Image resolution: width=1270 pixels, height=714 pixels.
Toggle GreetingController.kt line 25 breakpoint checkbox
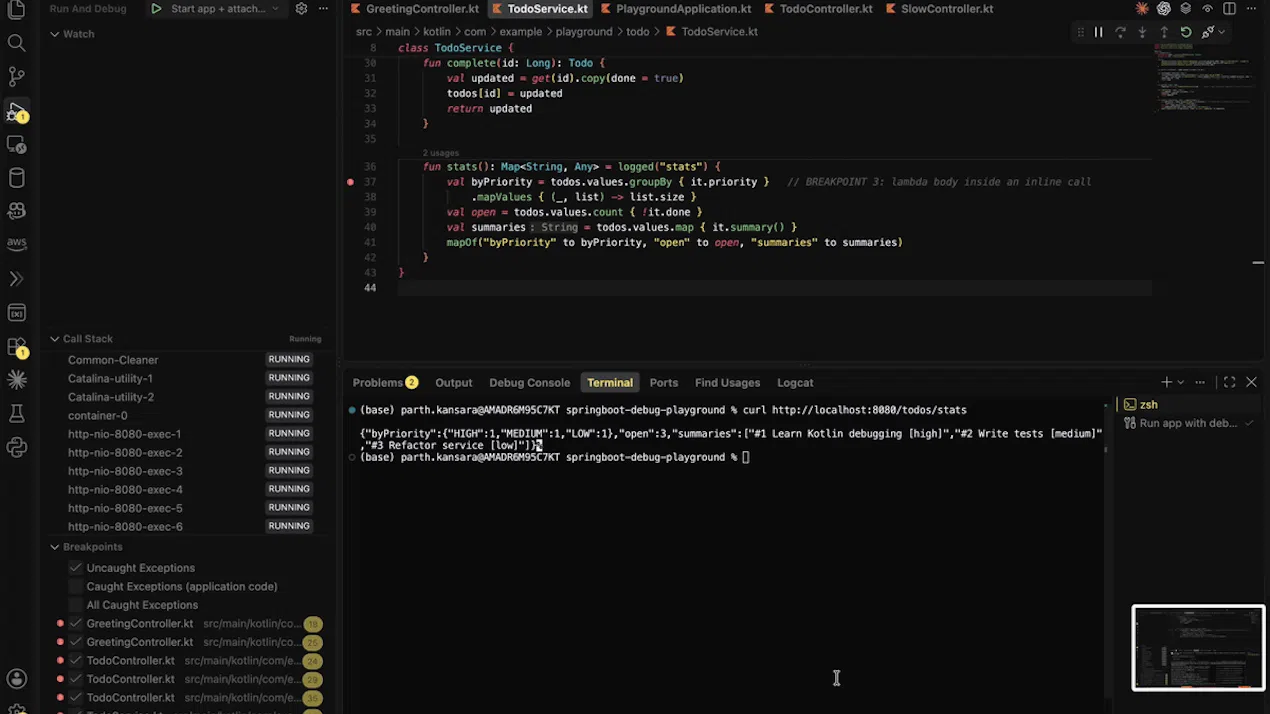point(76,642)
